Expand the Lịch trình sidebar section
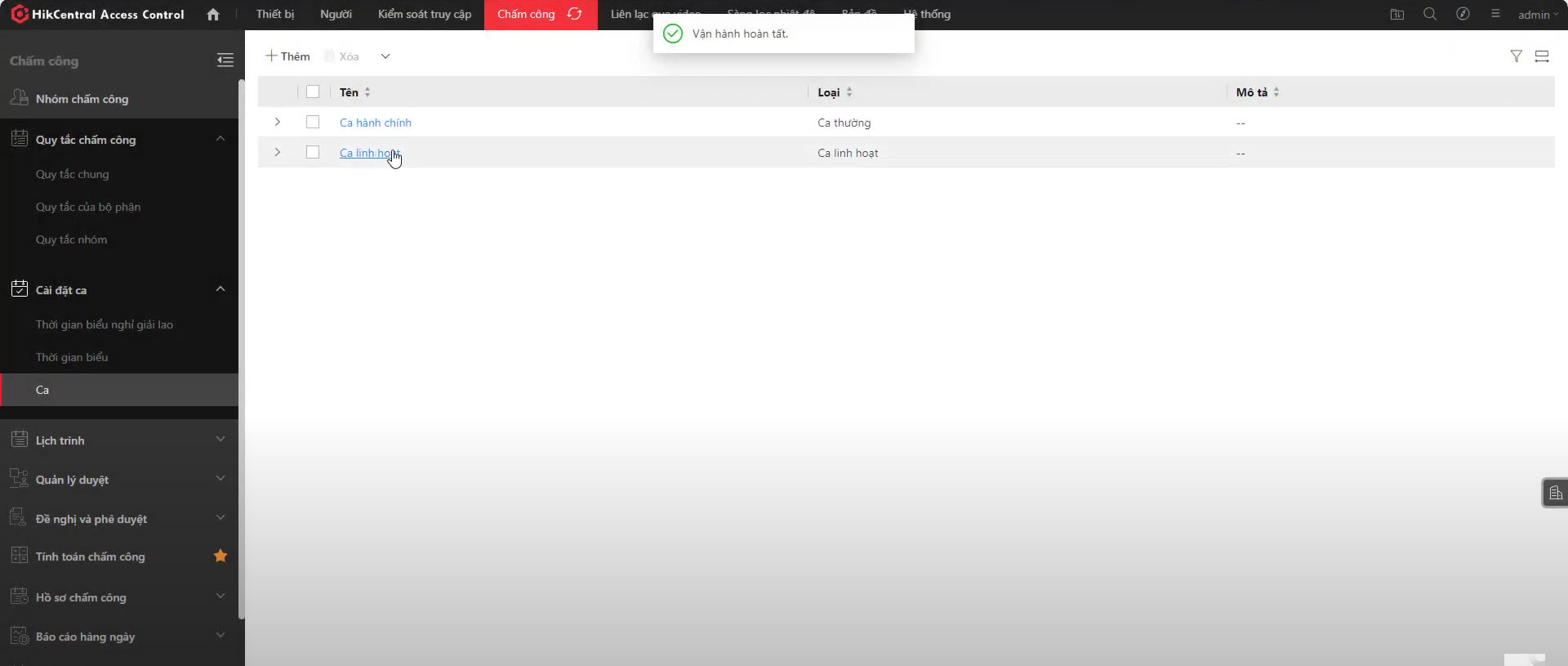1568x666 pixels. click(220, 440)
